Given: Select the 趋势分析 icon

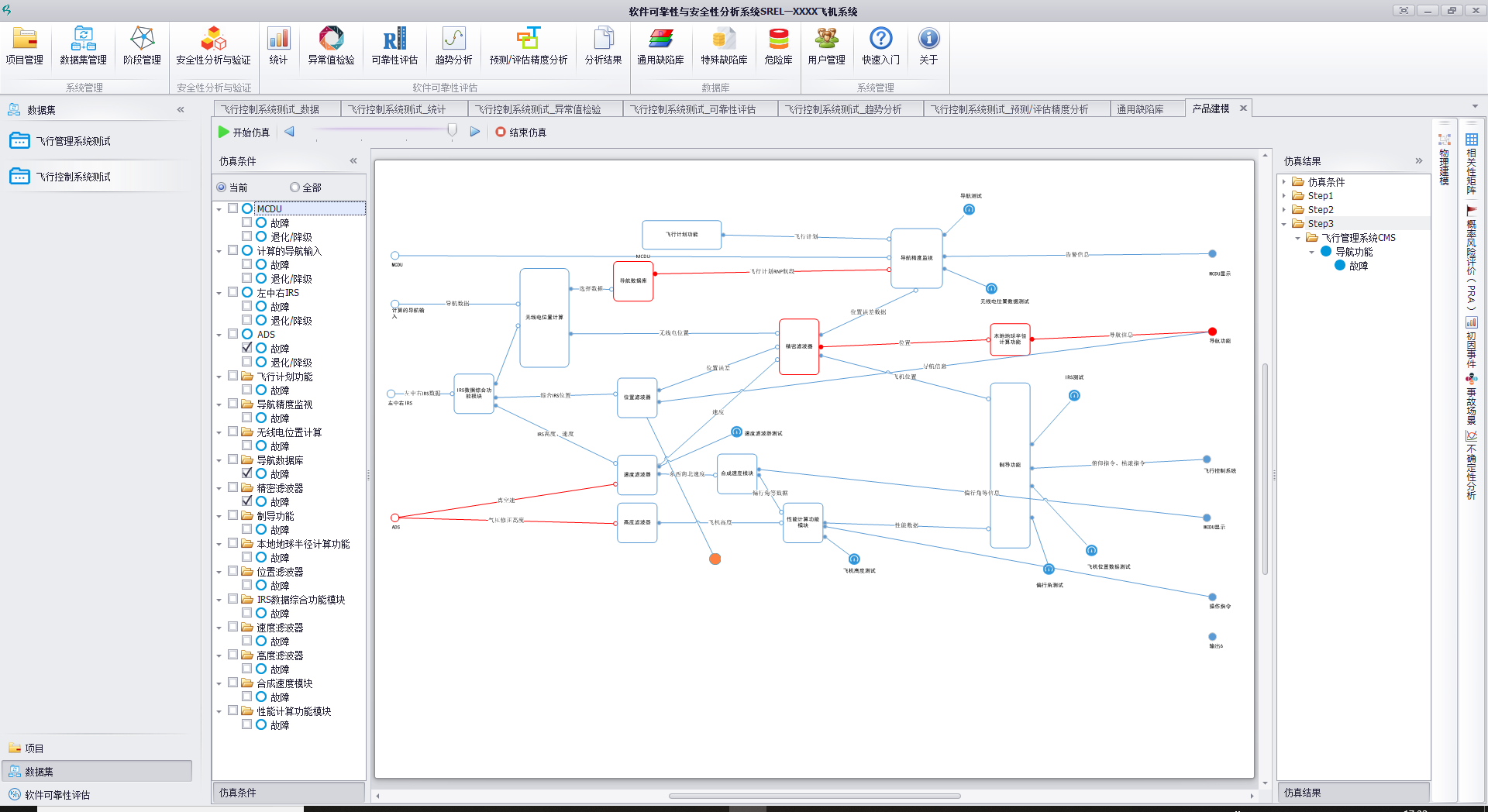Looking at the screenshot, I should [453, 46].
